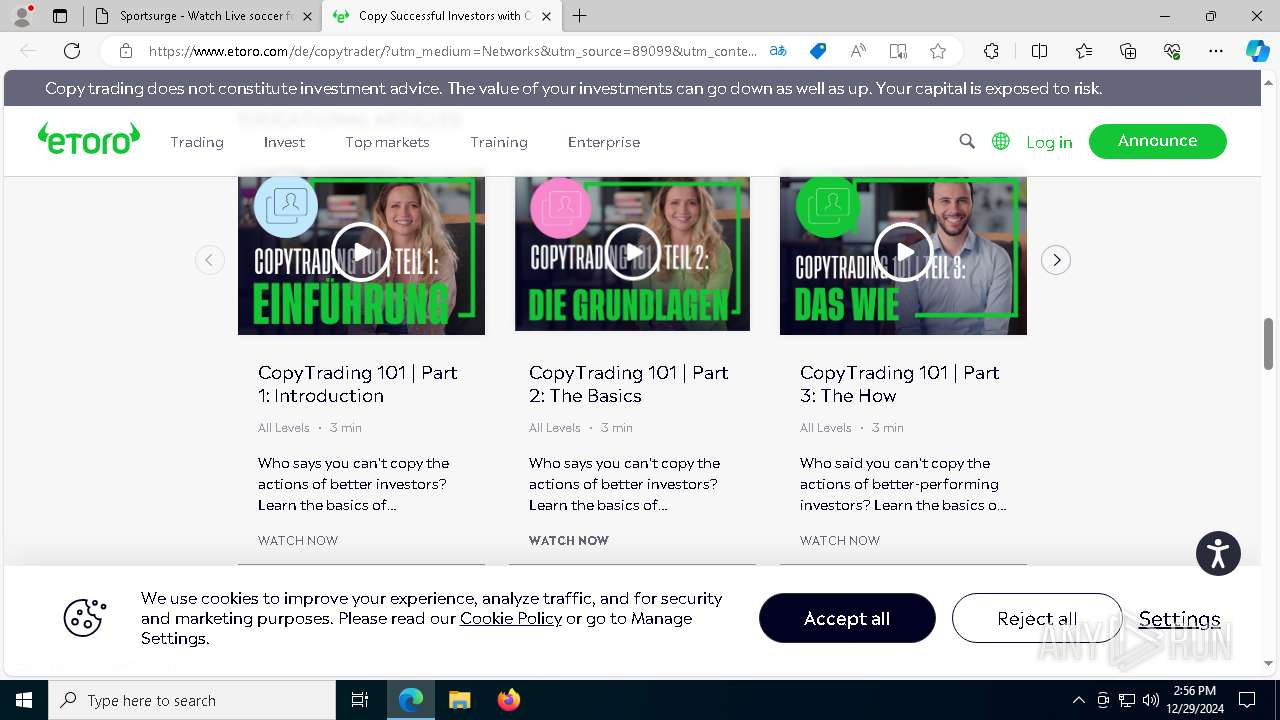
Task: Close the Sportsurge tab
Action: click(x=307, y=16)
